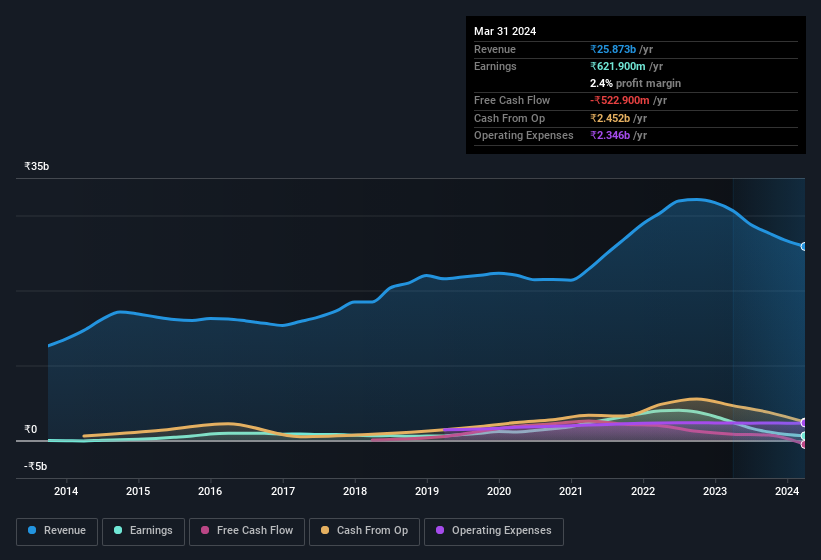
Task: Click the Mar 31 2024 tooltip date
Action: pos(505,31)
